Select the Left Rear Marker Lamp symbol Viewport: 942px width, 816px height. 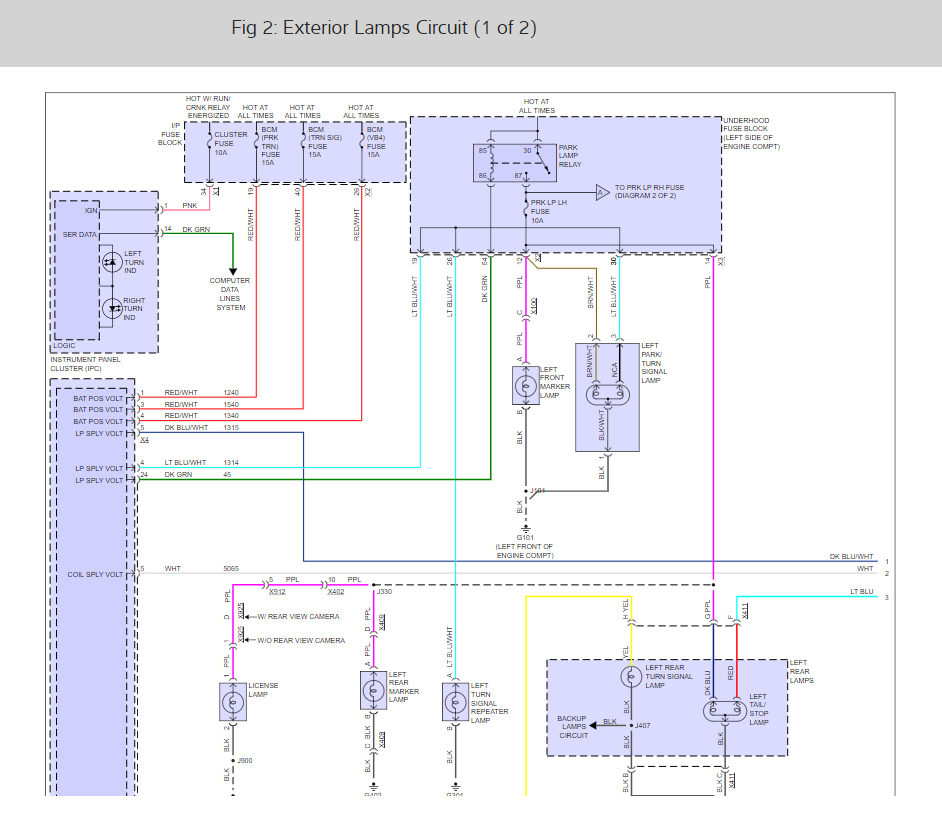coord(373,690)
